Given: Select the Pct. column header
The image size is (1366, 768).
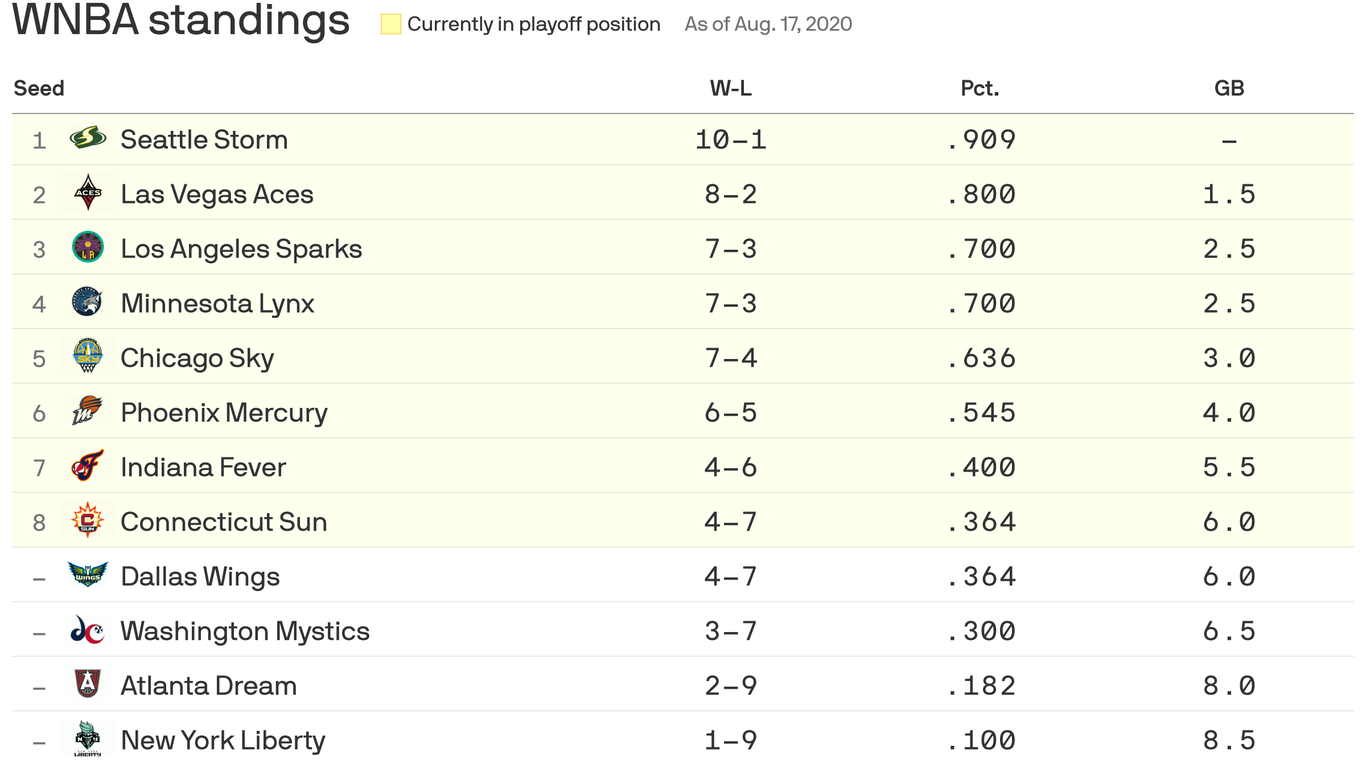Looking at the screenshot, I should click(980, 88).
